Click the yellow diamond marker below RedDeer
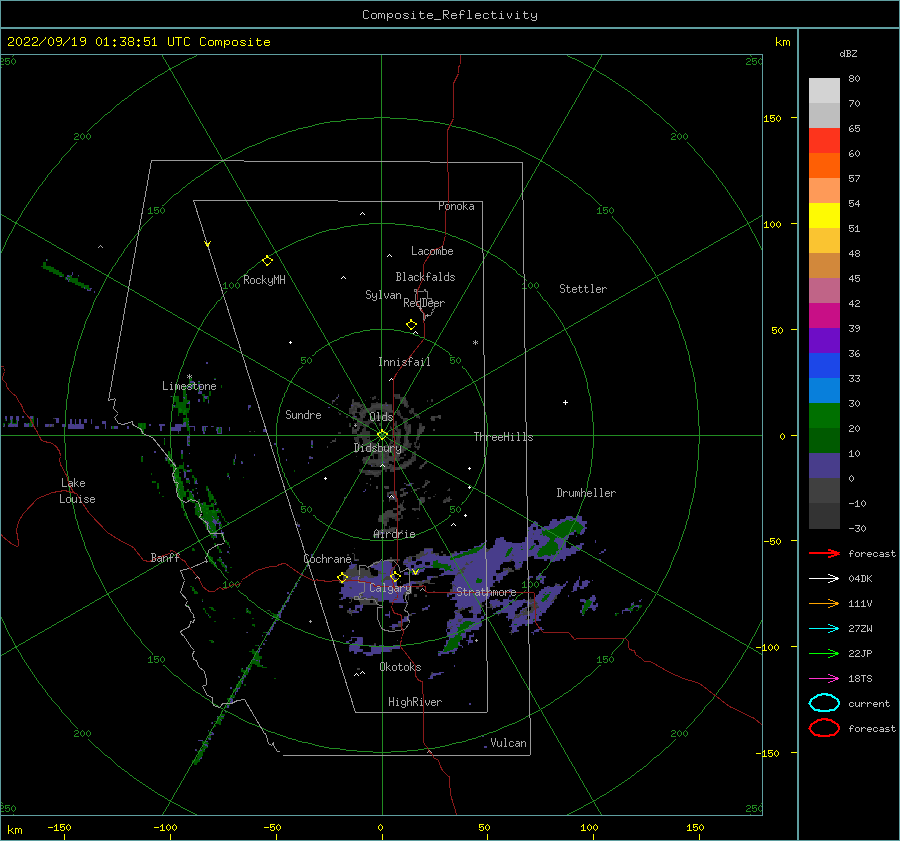 tap(411, 325)
